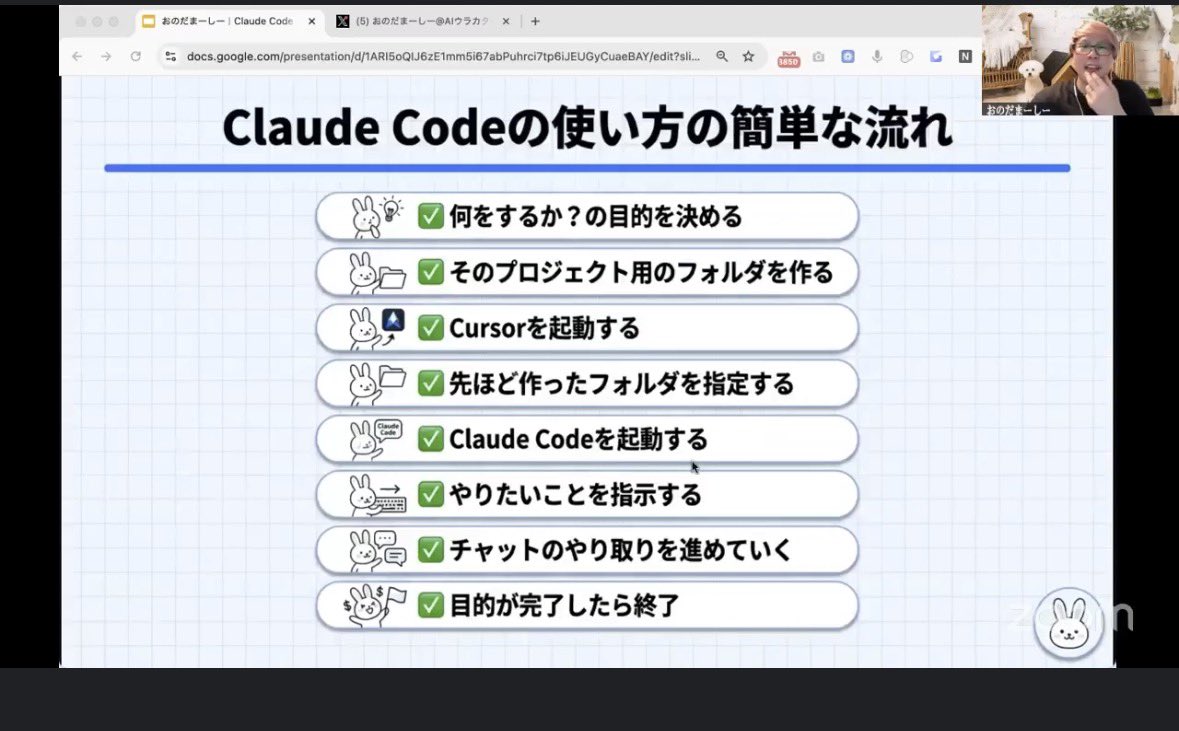Screen dimensions: 1179x731
Task: Click the checkmark beside 目的が完了したら終了
Action: coord(429,606)
